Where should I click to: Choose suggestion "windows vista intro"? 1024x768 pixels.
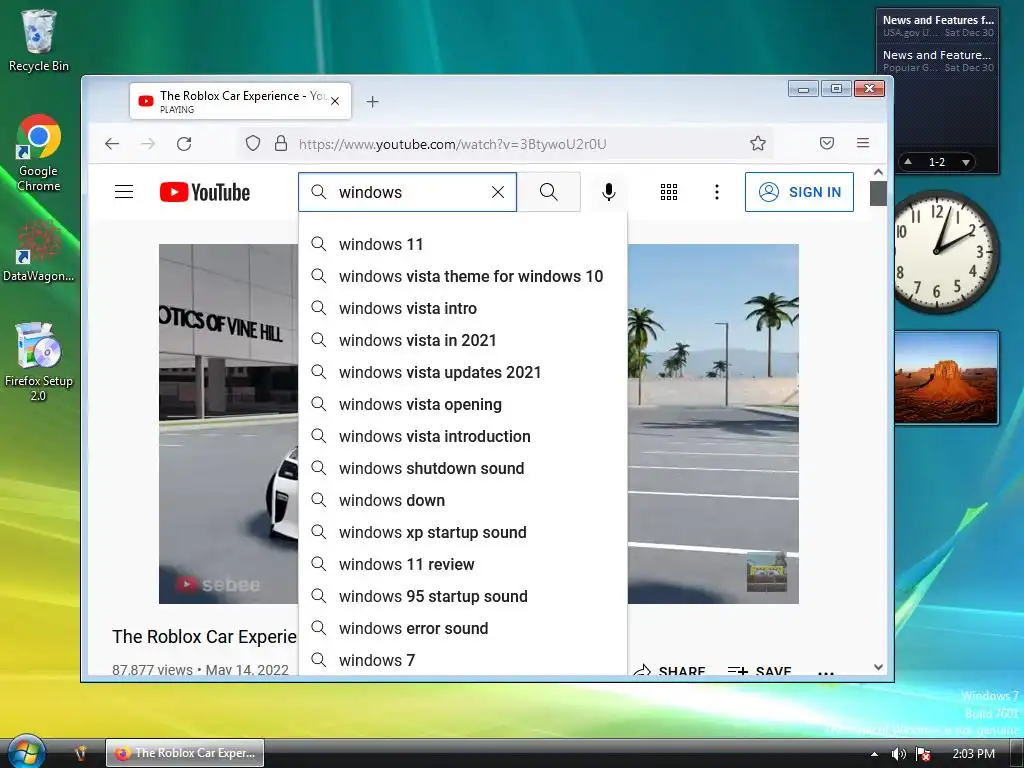point(462,308)
